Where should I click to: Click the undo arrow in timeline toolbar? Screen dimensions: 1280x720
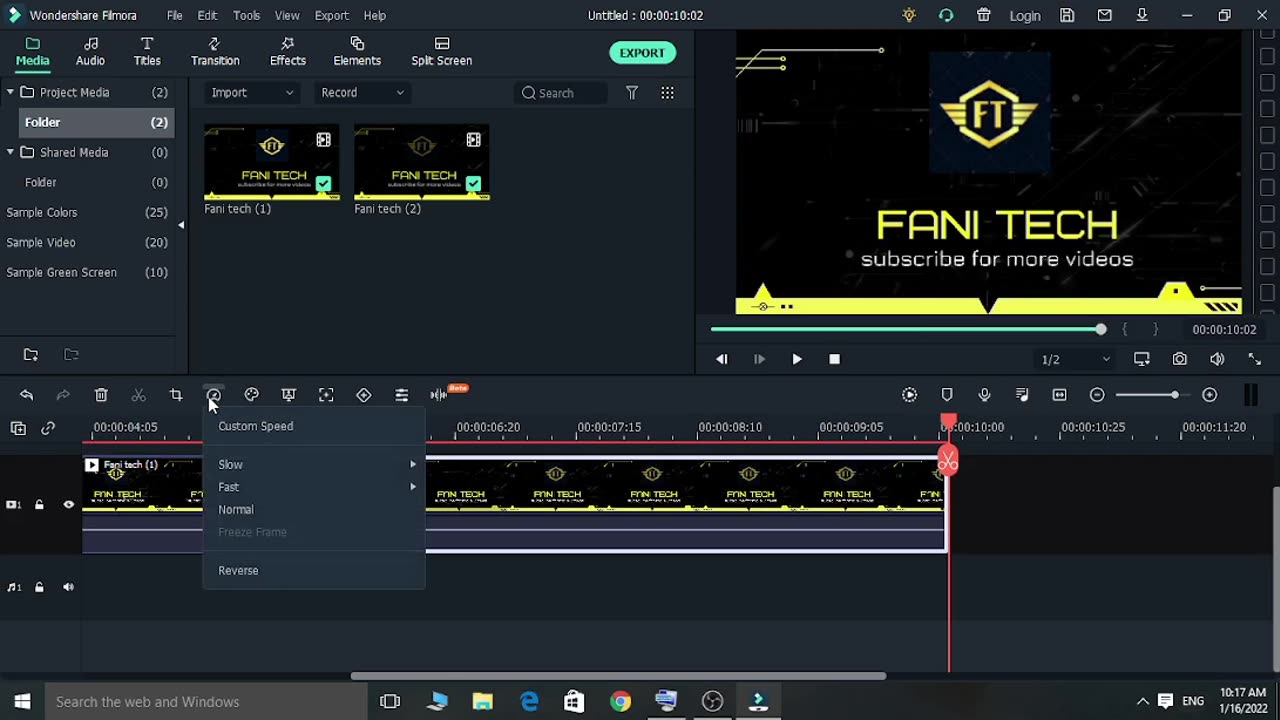(26, 395)
